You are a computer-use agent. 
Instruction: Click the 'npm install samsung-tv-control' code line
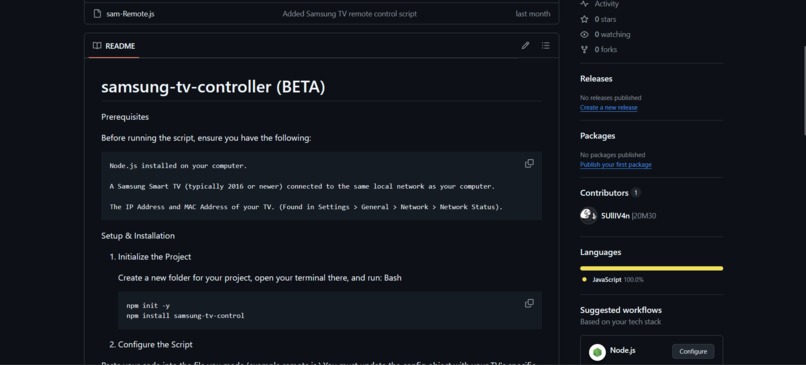(185, 315)
